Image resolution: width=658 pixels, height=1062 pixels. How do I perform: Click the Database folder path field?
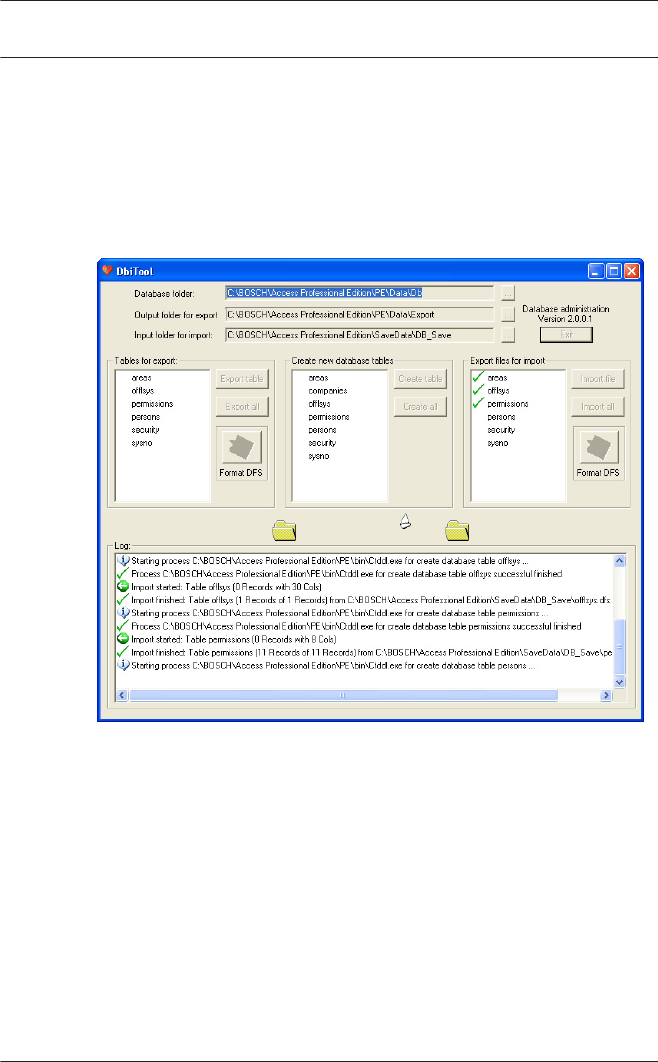359,293
